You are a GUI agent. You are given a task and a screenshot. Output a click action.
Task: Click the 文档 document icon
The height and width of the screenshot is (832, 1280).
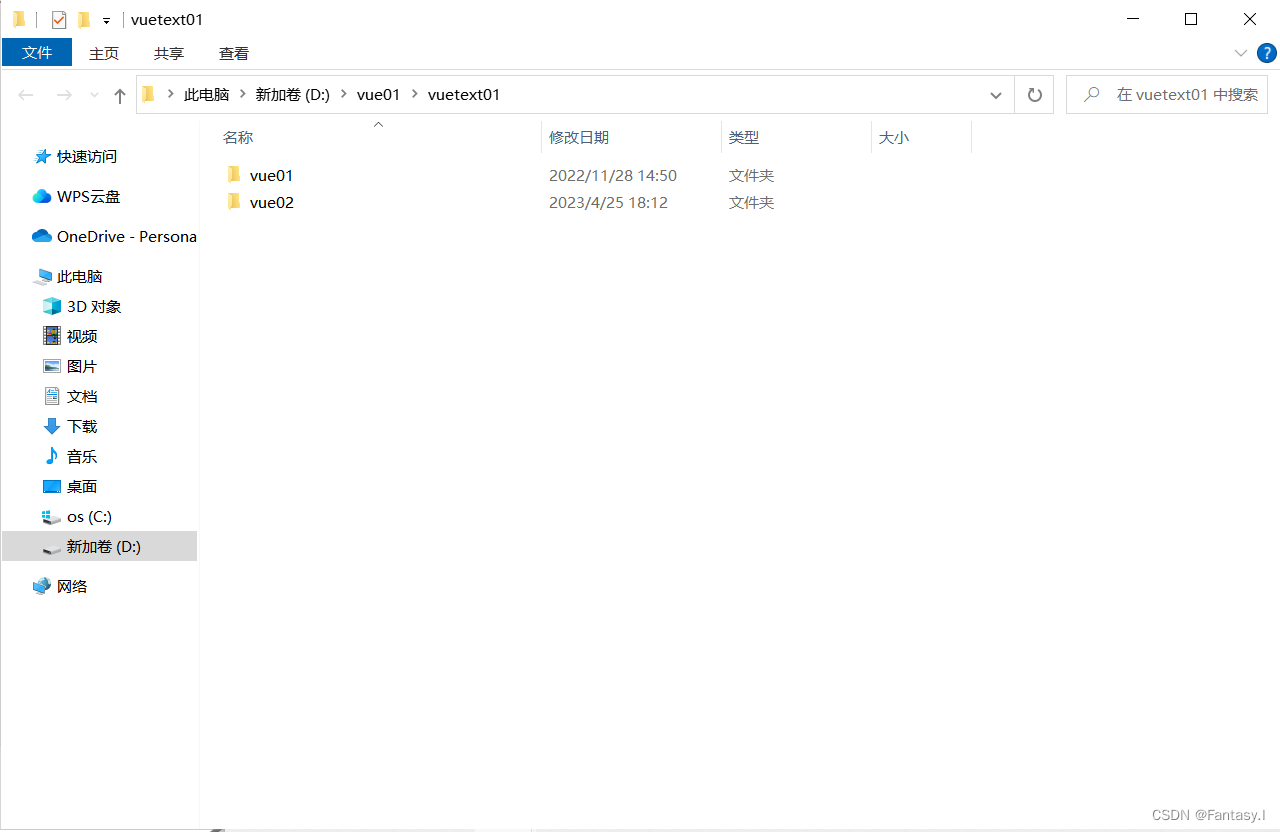(x=52, y=396)
